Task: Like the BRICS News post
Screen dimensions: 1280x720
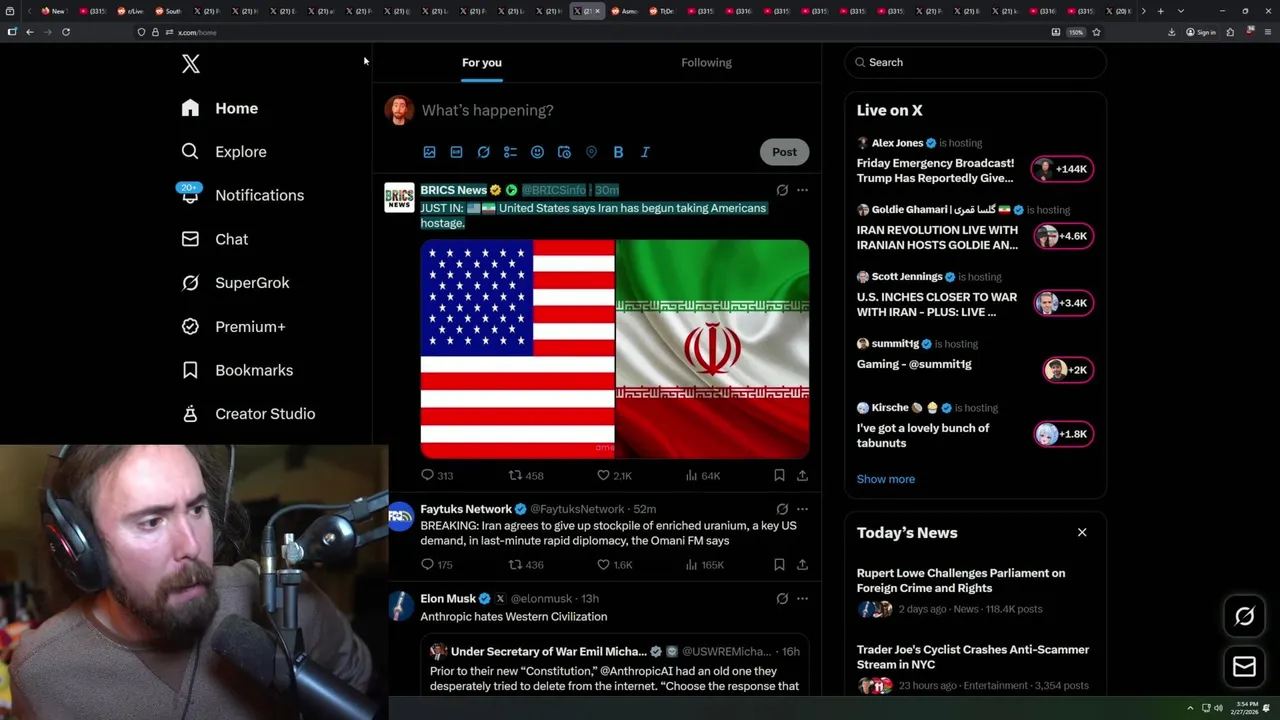Action: [614, 476]
